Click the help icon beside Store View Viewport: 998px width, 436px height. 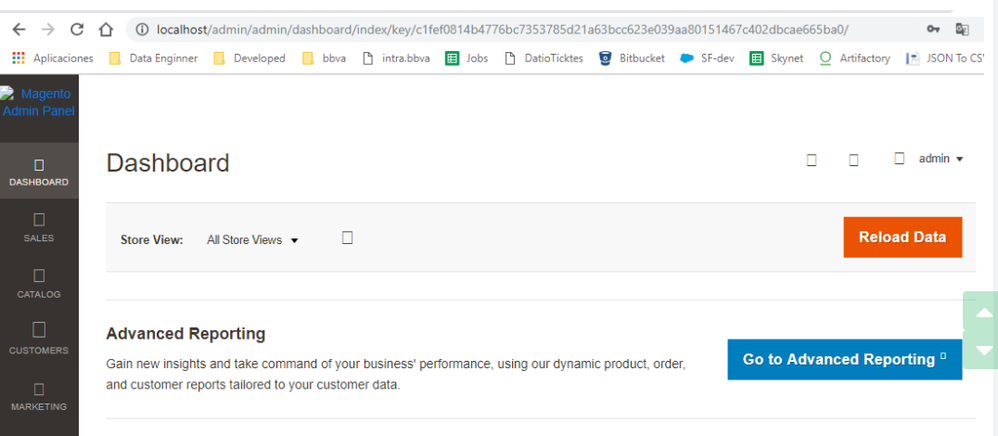(x=347, y=238)
